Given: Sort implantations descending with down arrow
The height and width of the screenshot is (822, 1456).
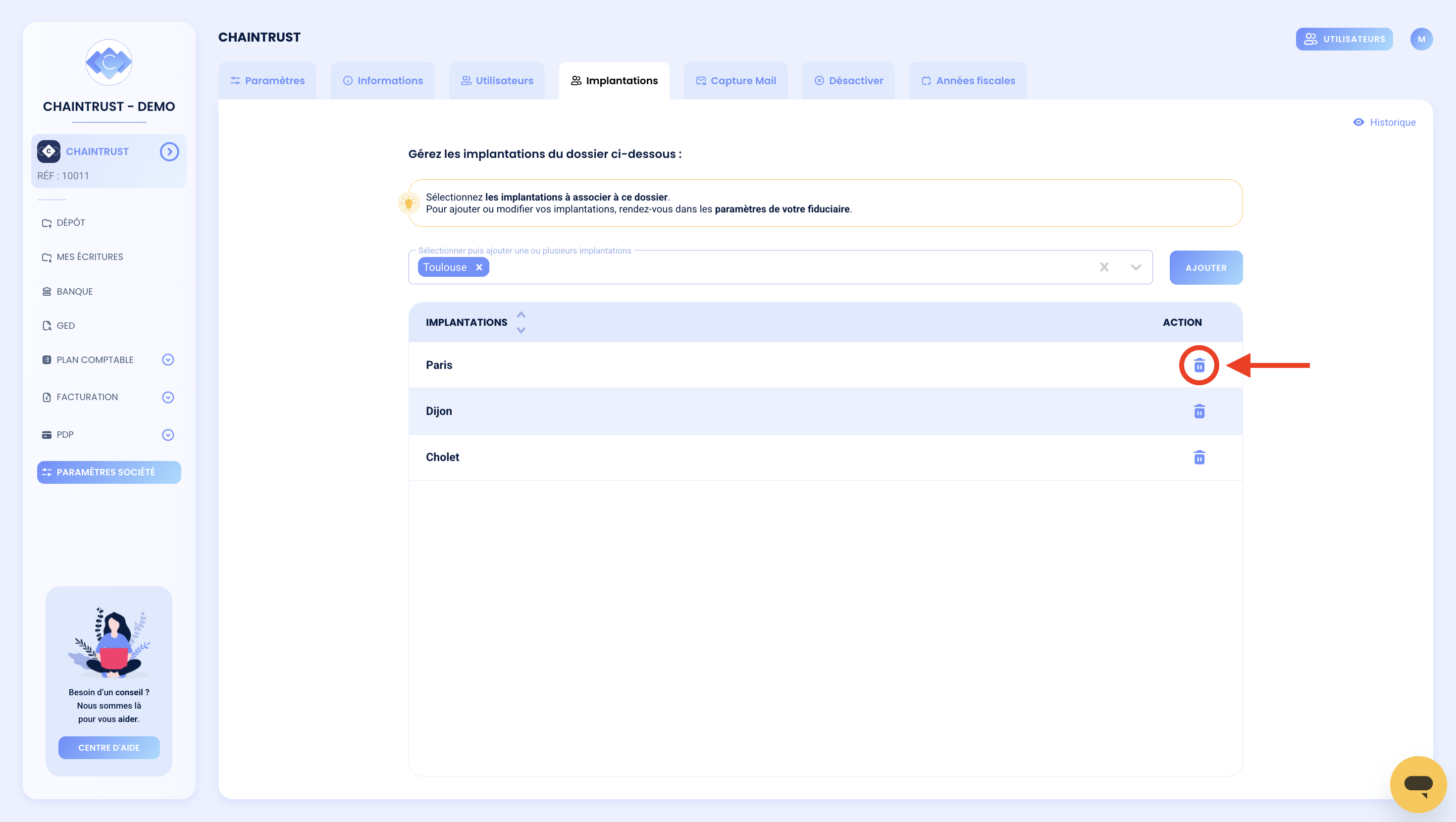Looking at the screenshot, I should [x=521, y=330].
